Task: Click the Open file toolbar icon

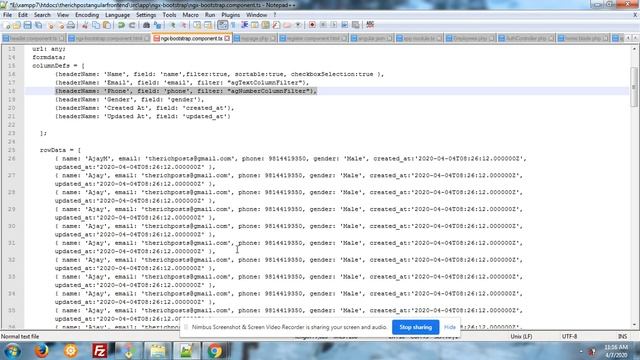Action: point(17,25)
